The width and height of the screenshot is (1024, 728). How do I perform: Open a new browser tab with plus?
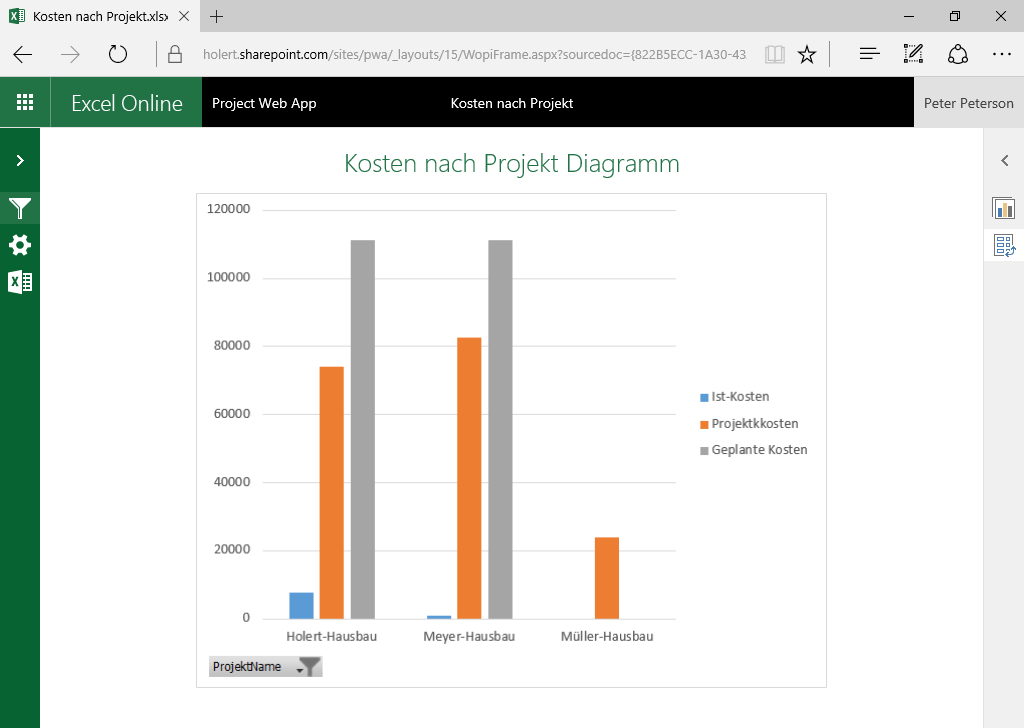tap(217, 16)
